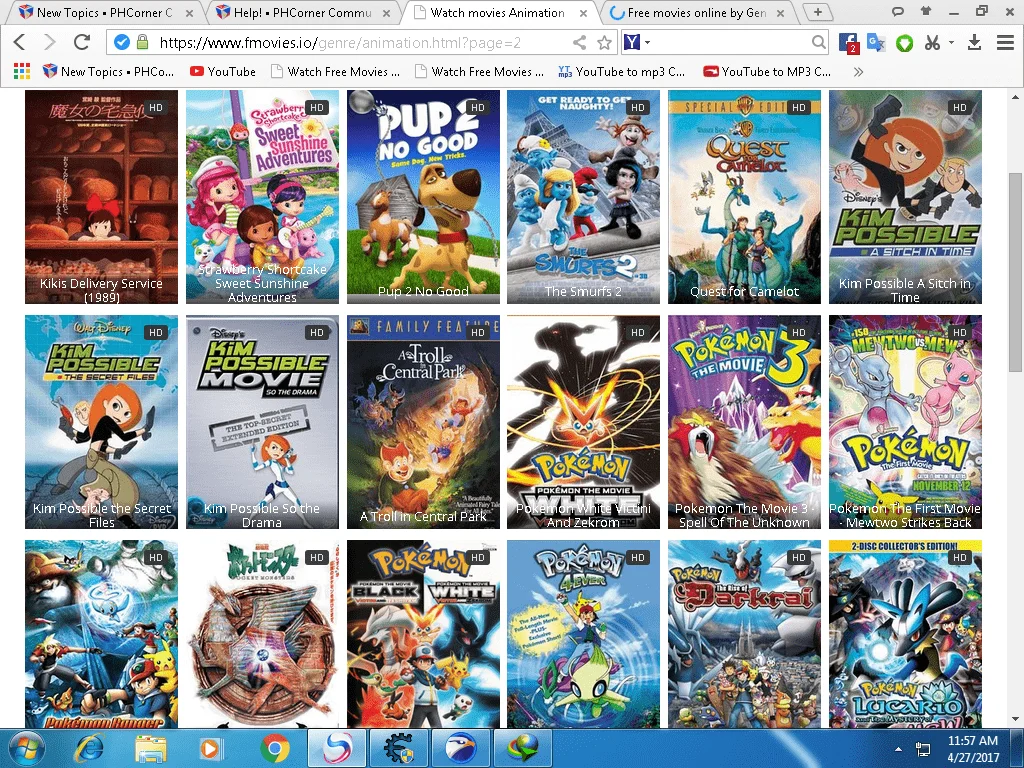Open the downloads arrow icon
This screenshot has height=768, width=1024.
pos(974,42)
